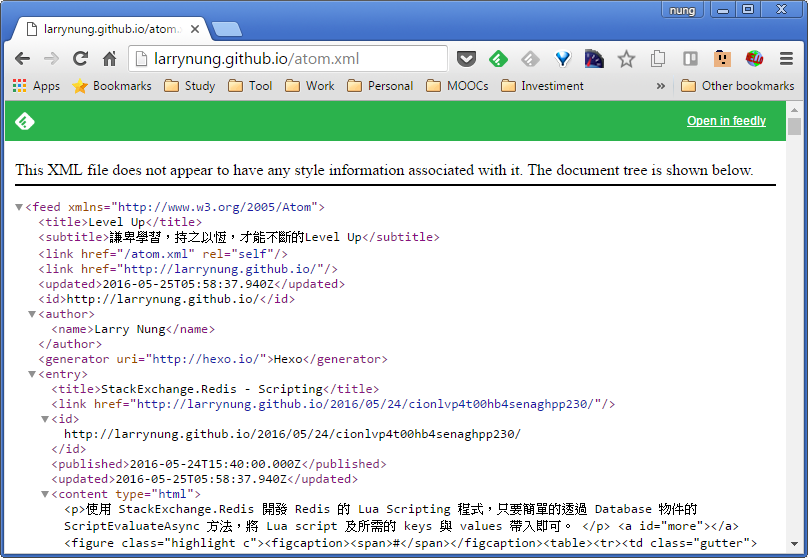The width and height of the screenshot is (808, 558).
Task: Click the closing author tag
Action: tap(70, 344)
